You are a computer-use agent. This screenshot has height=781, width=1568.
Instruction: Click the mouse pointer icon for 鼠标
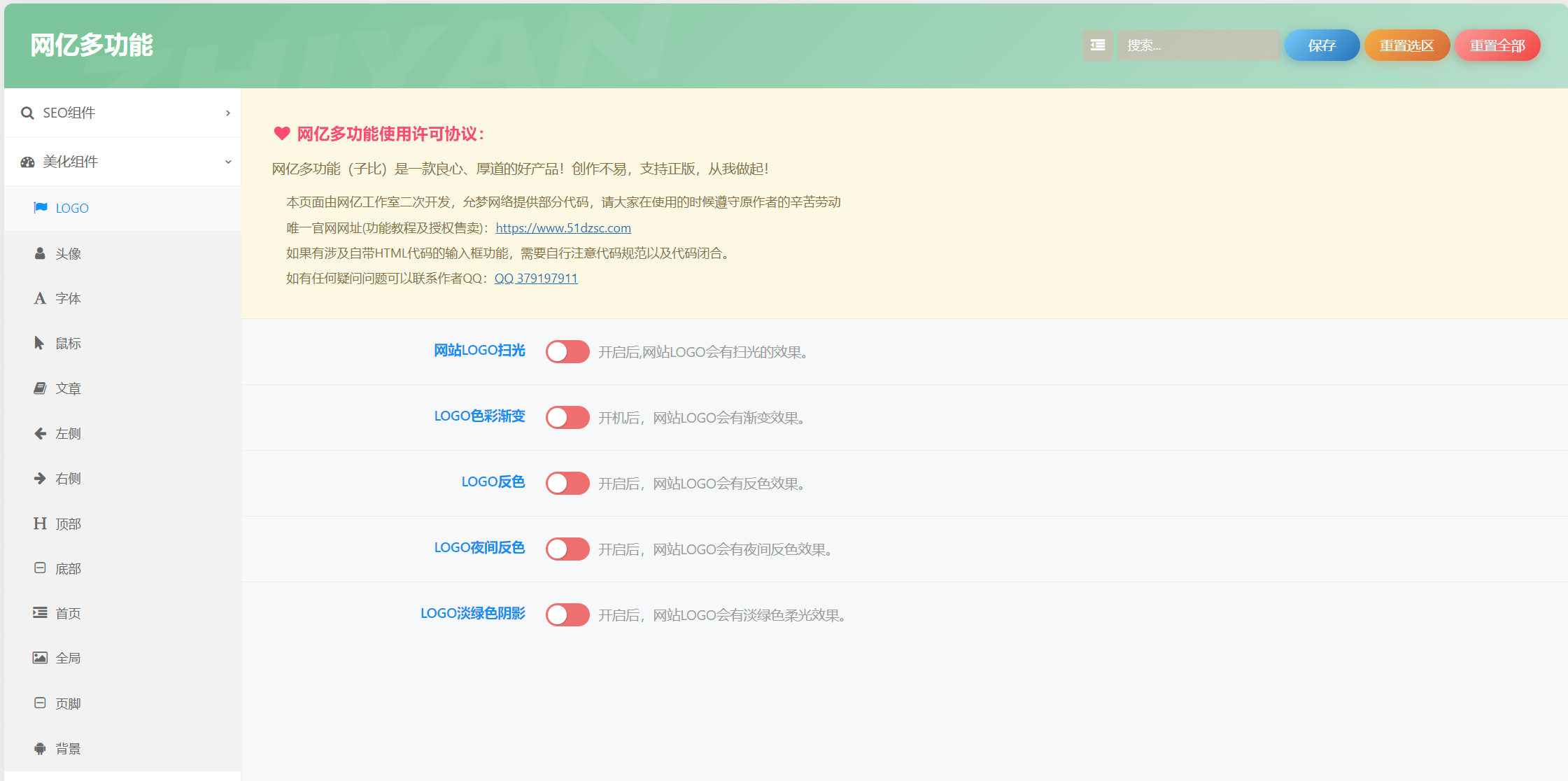[39, 343]
